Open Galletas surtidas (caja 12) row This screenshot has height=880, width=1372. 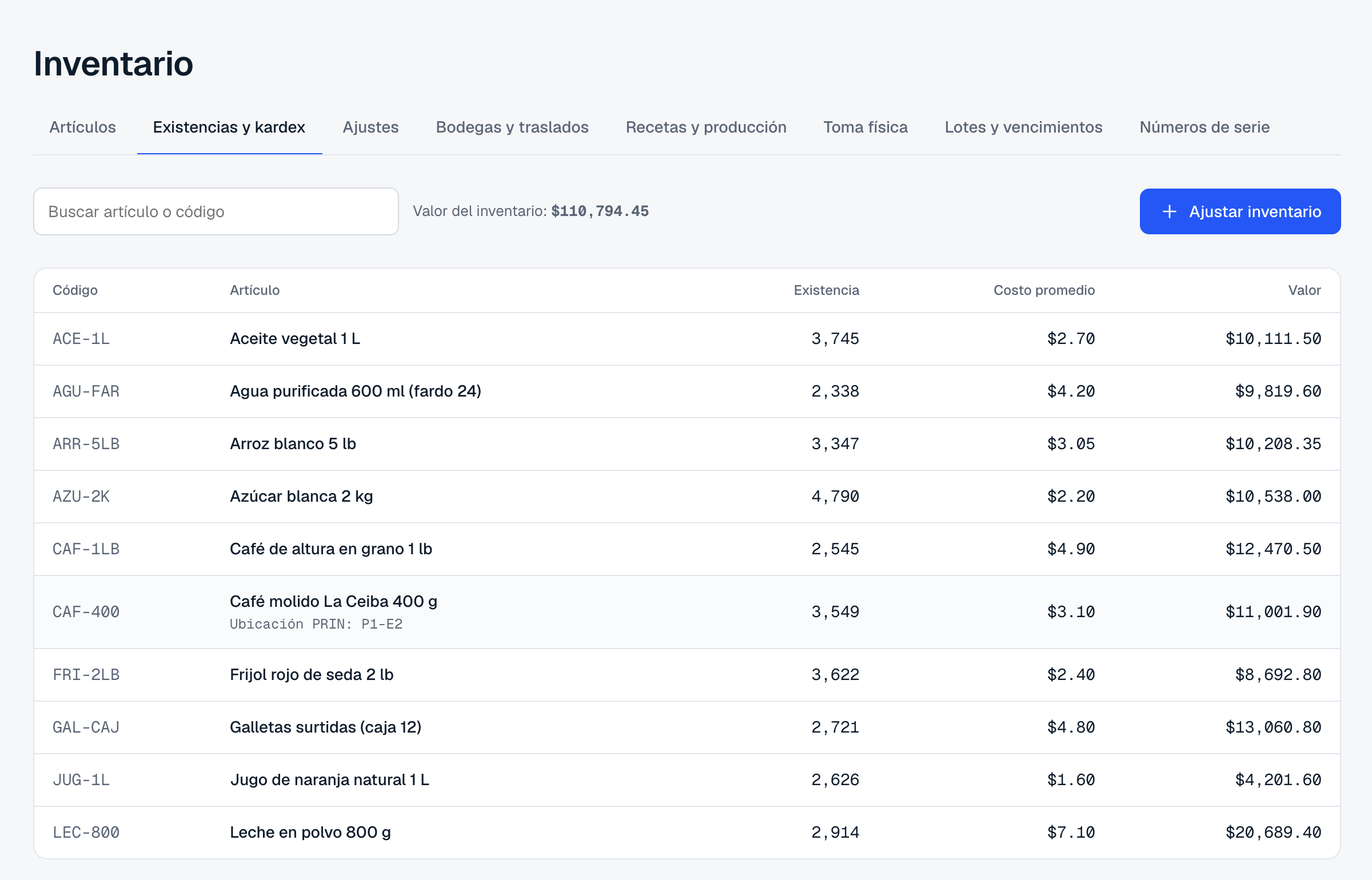pyautogui.click(x=687, y=727)
